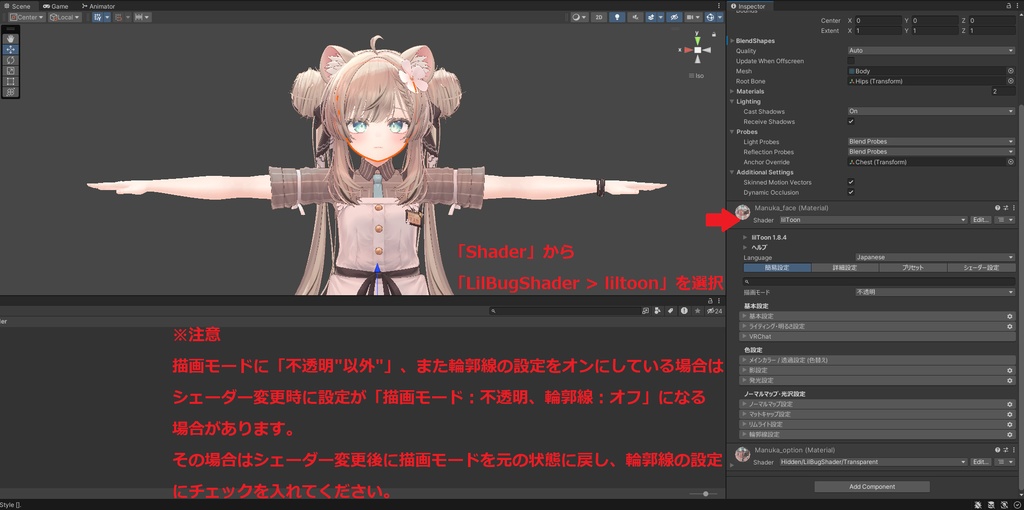Select the Move tool in Scene toolbar
This screenshot has height=510, width=1024.
pos(11,49)
